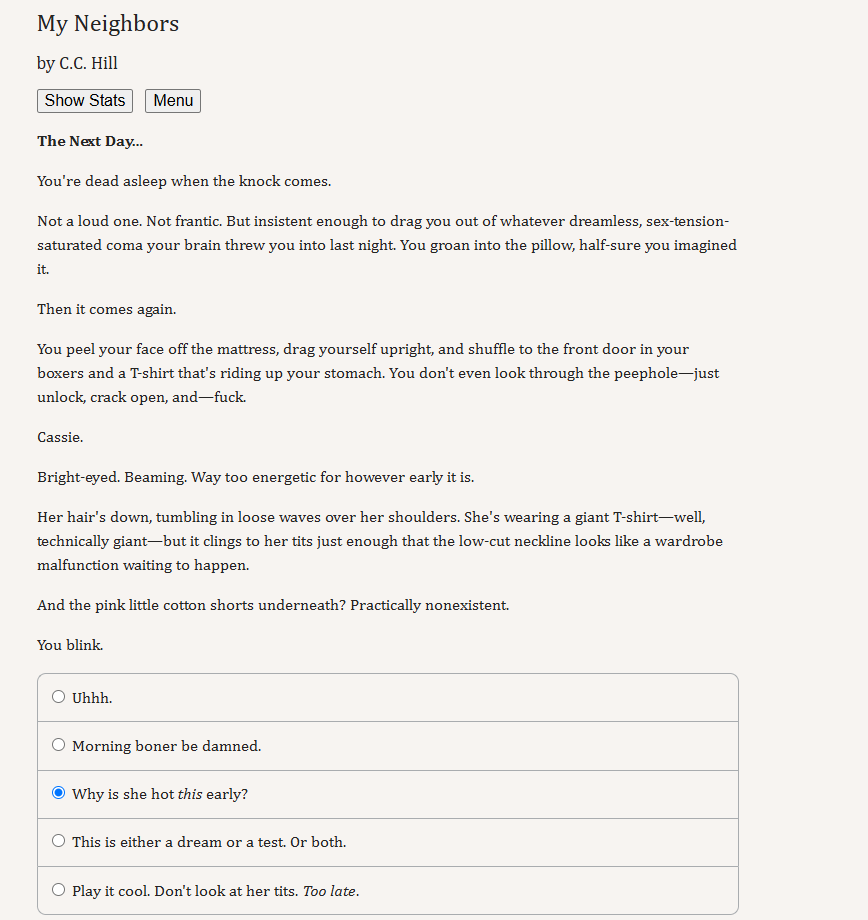Click the "You're dead asleep" opening line
868x920 pixels.
click(184, 181)
